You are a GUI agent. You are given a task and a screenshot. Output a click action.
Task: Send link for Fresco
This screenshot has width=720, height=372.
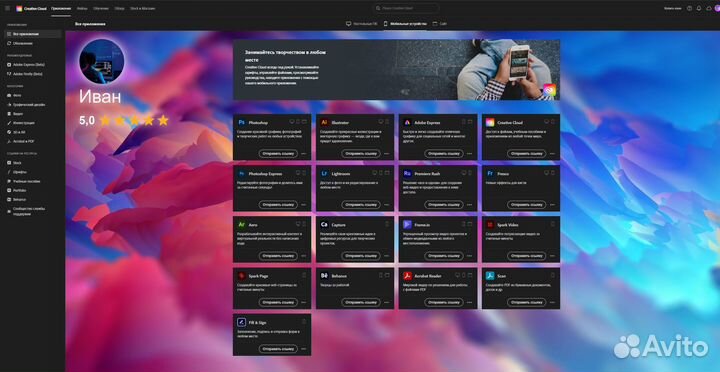pos(526,204)
